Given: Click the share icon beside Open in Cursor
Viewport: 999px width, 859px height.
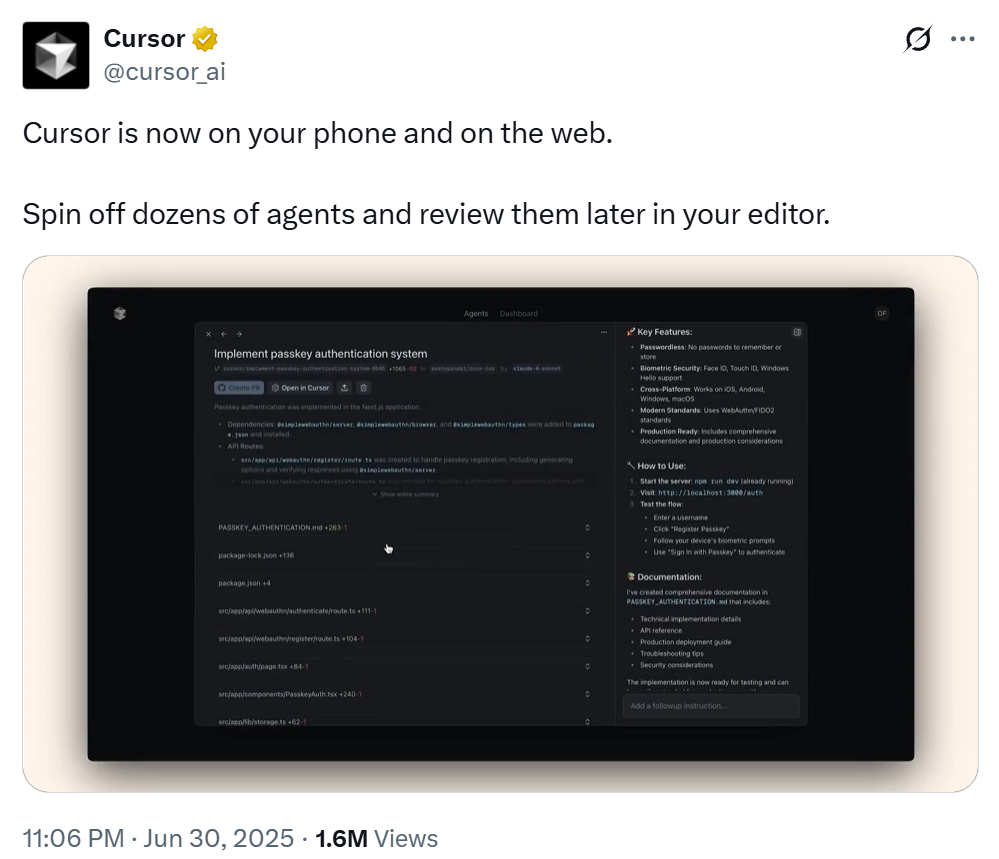Looking at the screenshot, I should (343, 387).
